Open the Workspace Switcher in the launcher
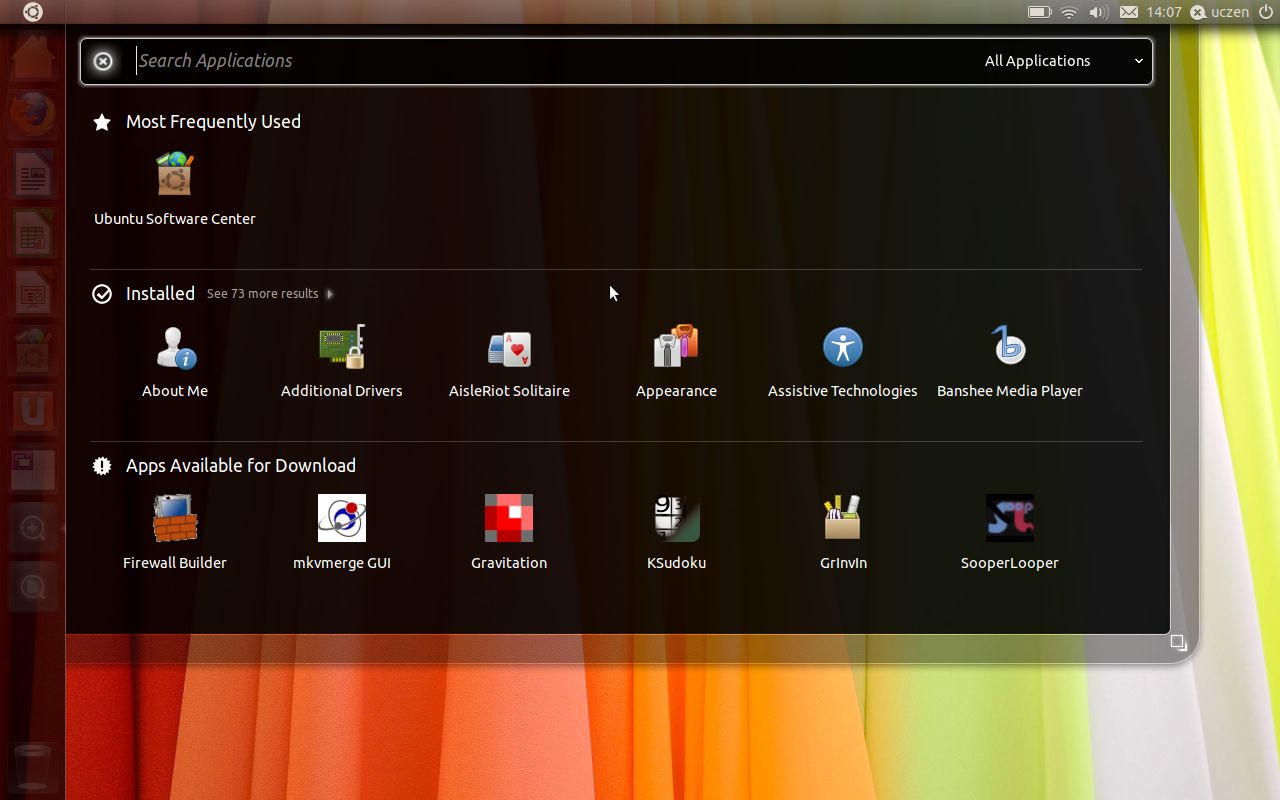Viewport: 1280px width, 800px height. tap(33, 469)
